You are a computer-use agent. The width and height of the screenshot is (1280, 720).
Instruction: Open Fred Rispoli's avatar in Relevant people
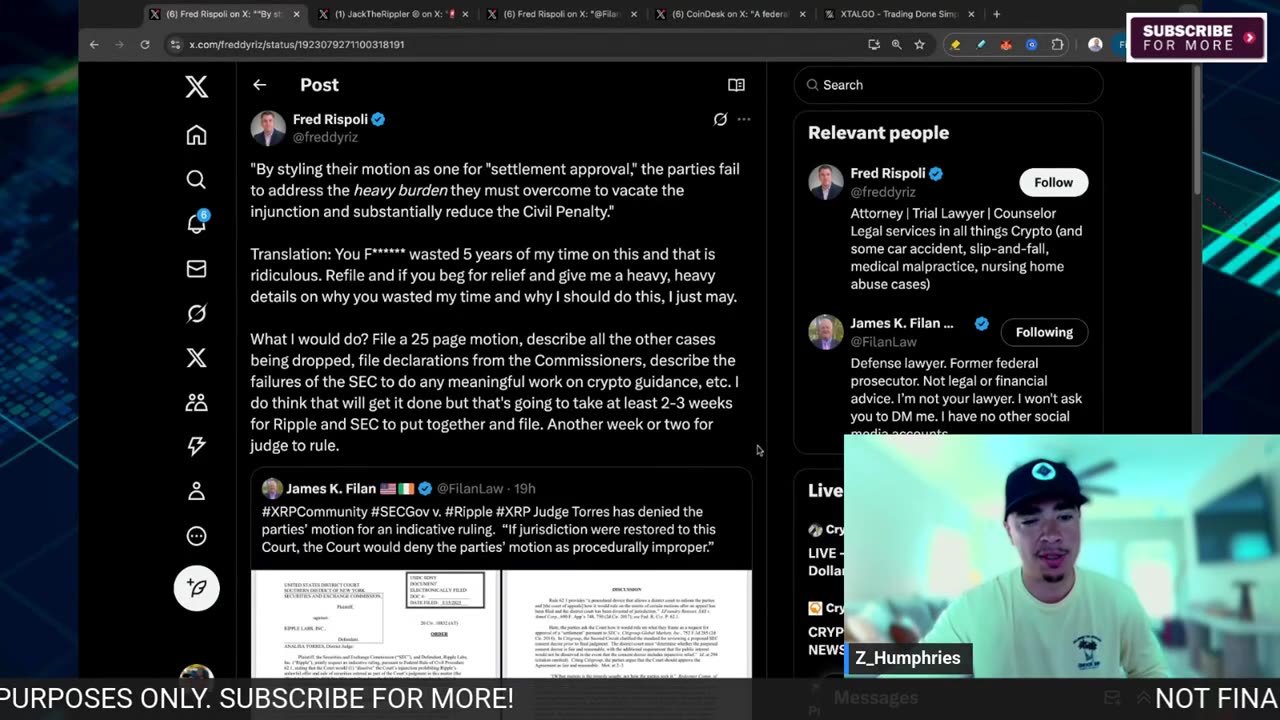click(826, 182)
